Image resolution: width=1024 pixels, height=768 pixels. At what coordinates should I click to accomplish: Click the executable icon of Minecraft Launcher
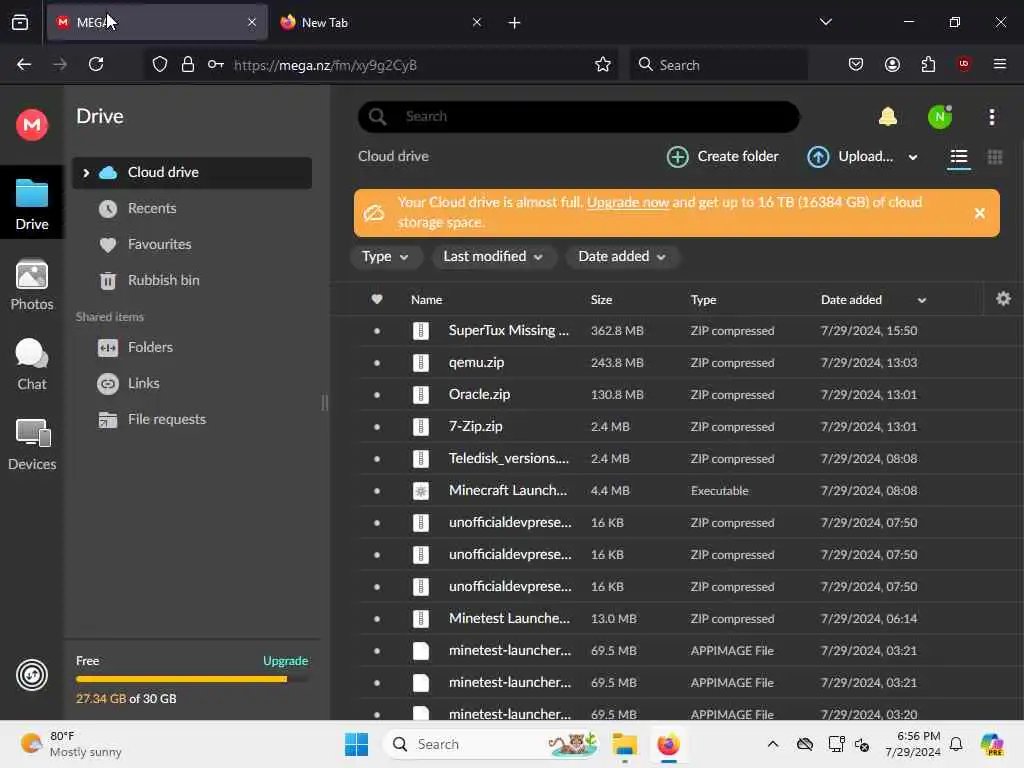click(x=421, y=490)
